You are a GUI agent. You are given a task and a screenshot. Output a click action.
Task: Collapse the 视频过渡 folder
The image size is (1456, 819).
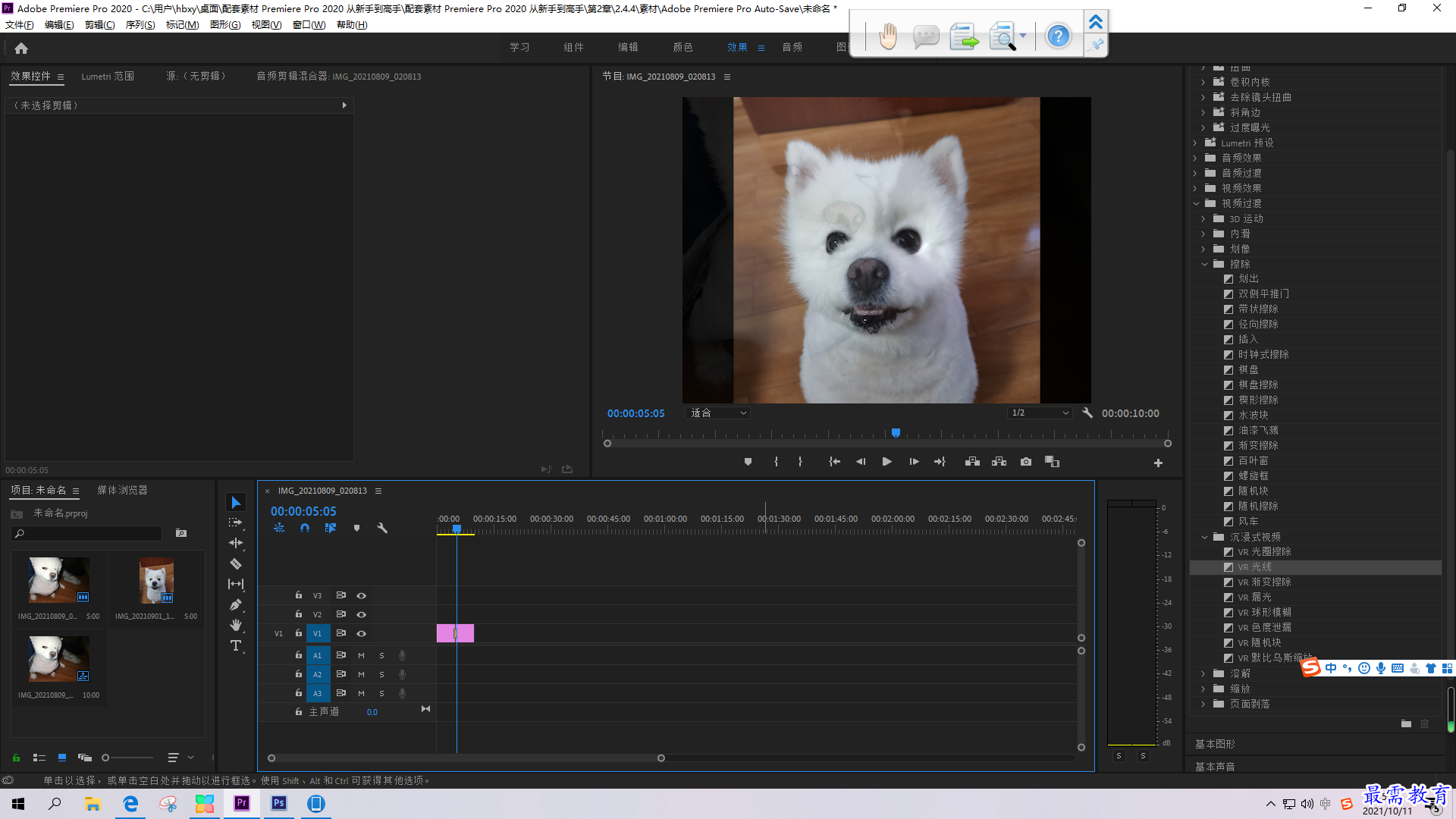click(x=1196, y=203)
